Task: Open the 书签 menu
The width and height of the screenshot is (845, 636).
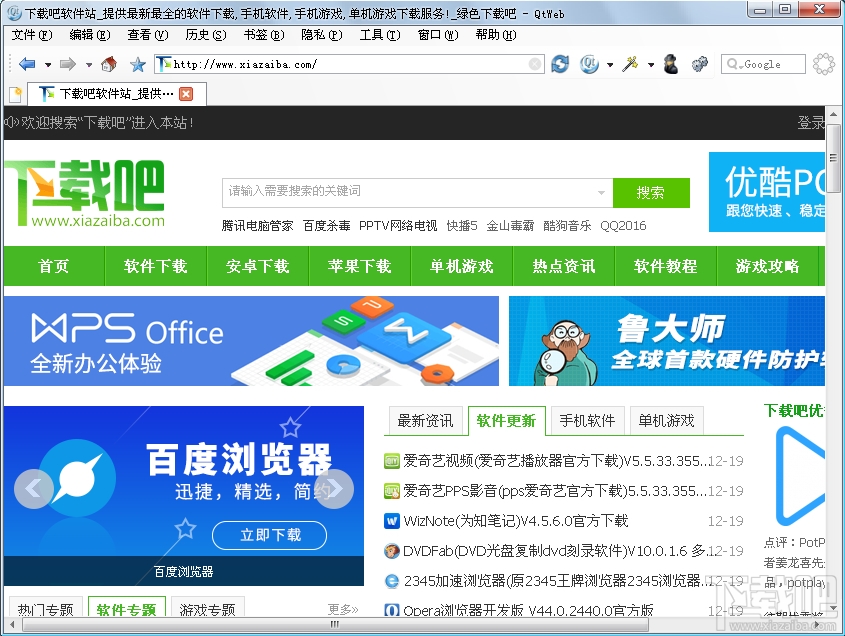Action: coord(264,35)
